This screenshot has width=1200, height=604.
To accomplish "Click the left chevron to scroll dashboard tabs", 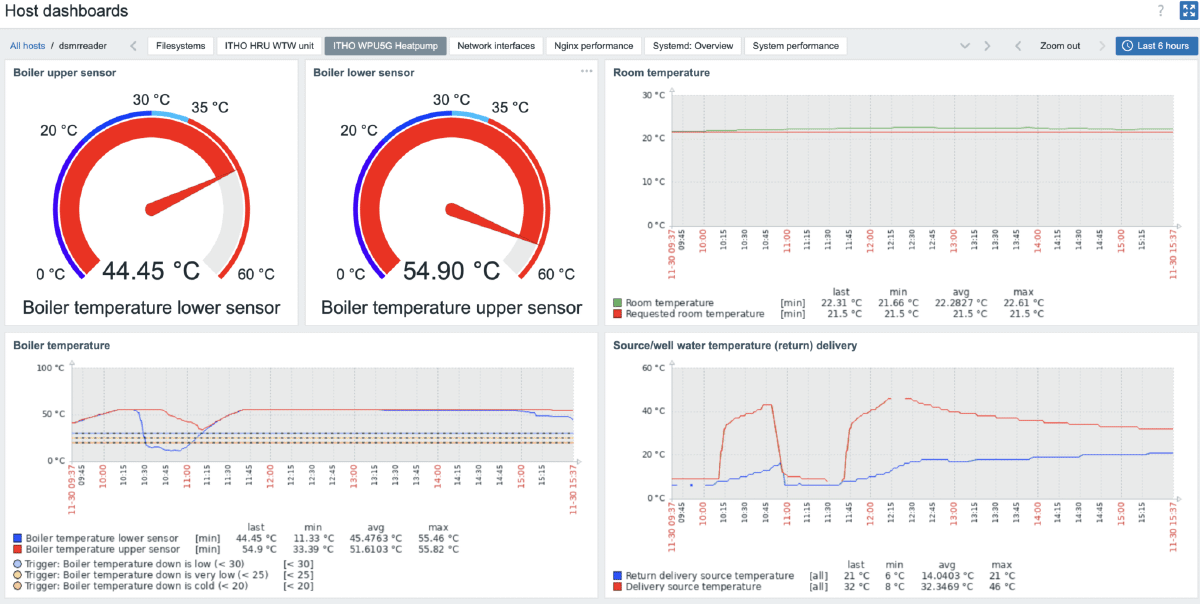I will click(x=131, y=45).
